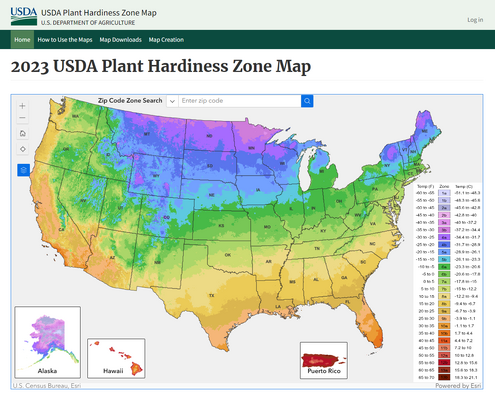Open the Home tab

pos(22,40)
